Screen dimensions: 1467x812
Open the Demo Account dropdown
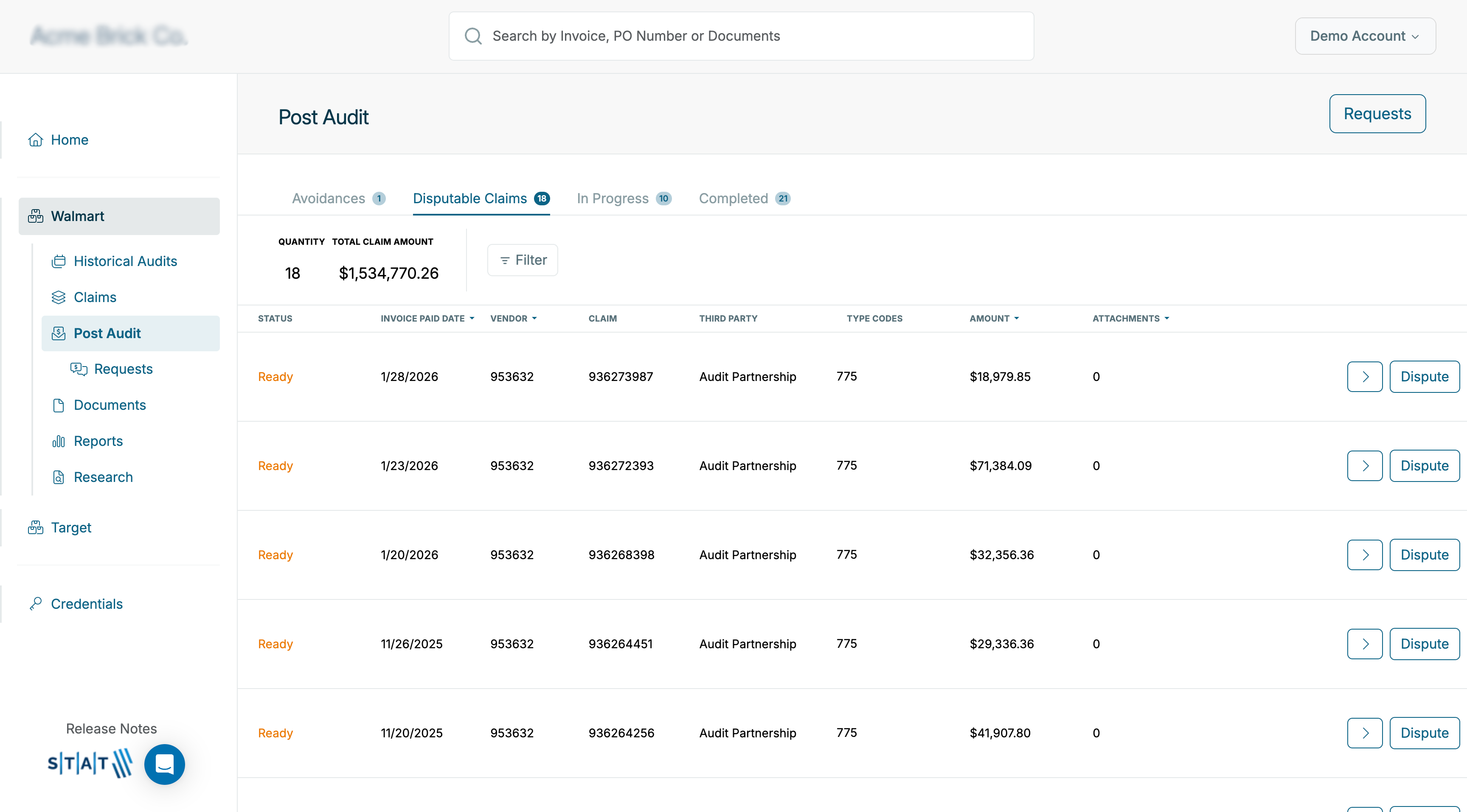1365,35
